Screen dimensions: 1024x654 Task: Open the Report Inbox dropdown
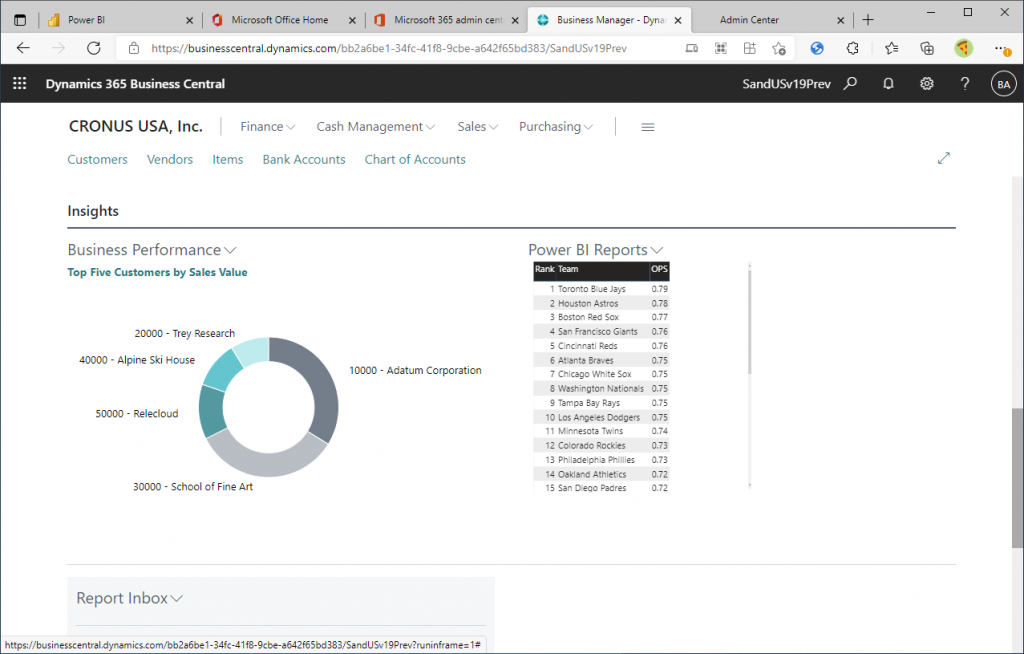click(176, 598)
